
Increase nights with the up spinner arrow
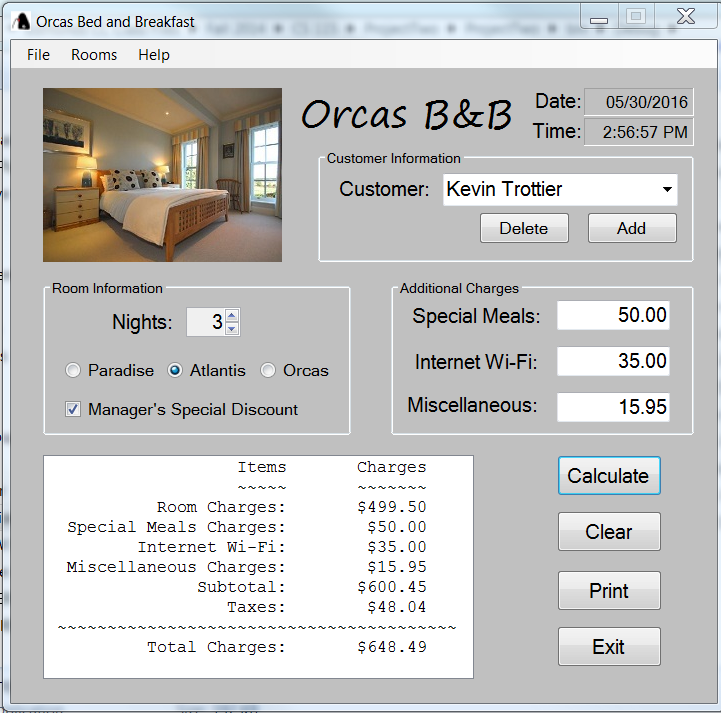point(232,316)
